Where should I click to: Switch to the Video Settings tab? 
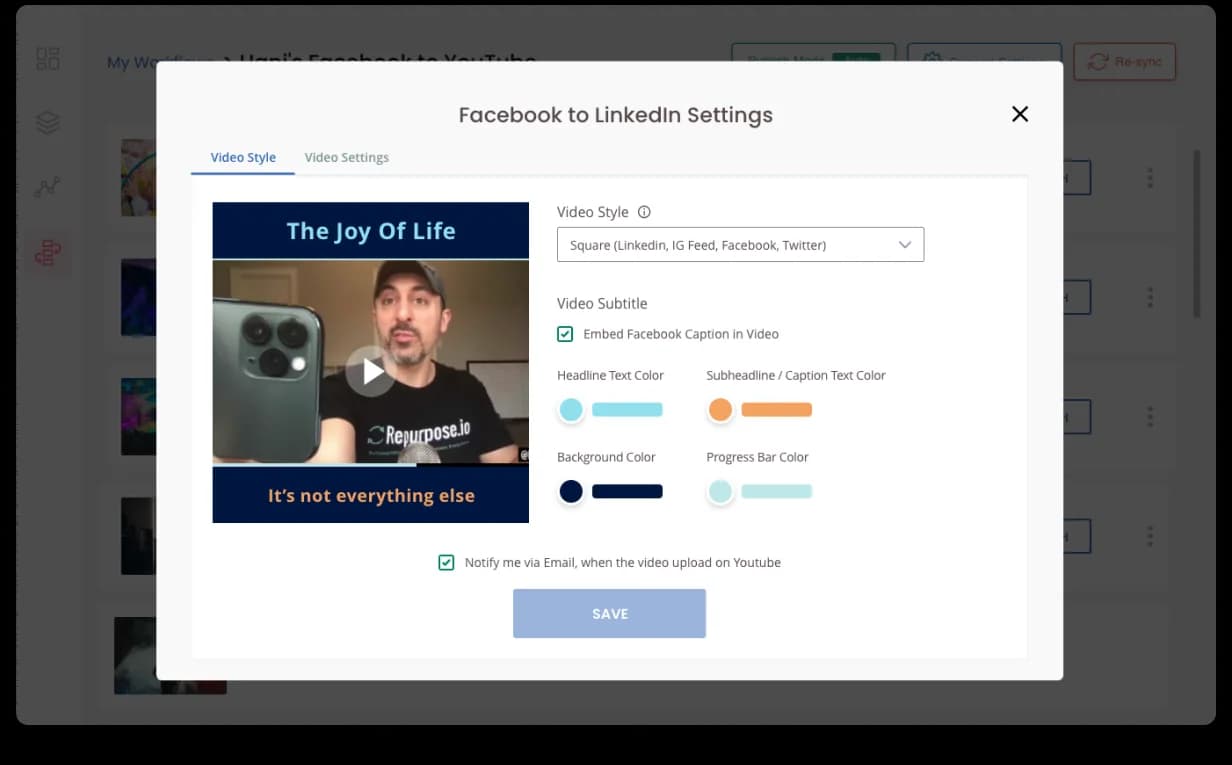point(346,157)
